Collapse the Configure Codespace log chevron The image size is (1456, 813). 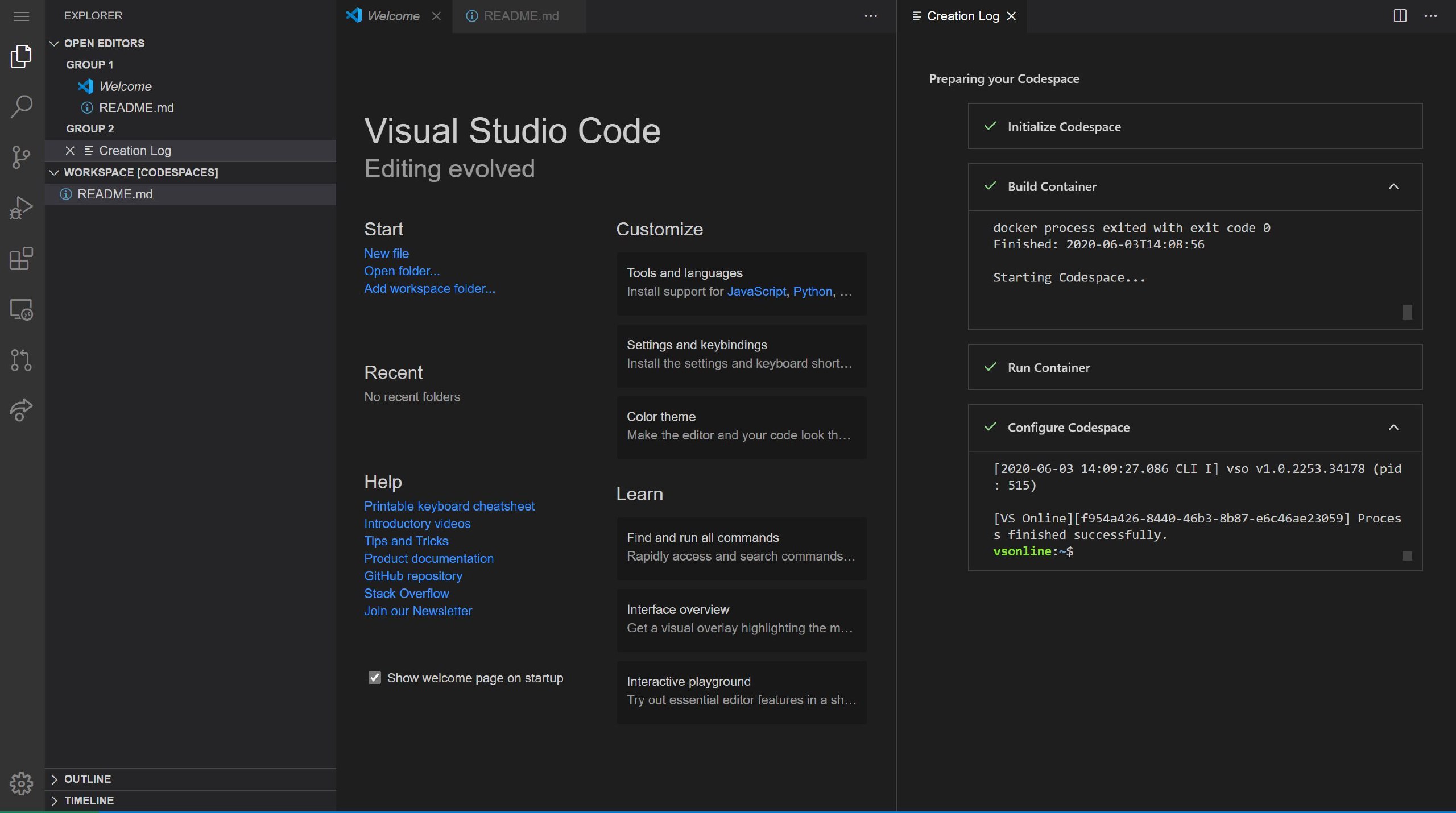point(1393,428)
